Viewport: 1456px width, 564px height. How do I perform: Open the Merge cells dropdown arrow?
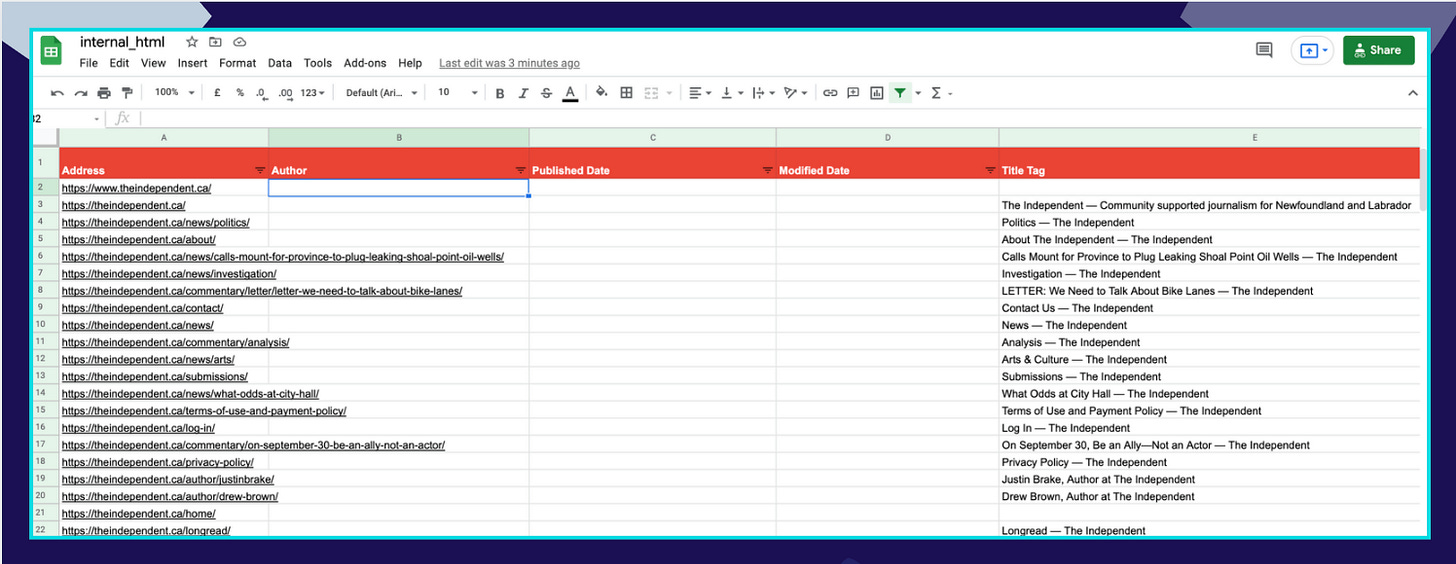(667, 93)
